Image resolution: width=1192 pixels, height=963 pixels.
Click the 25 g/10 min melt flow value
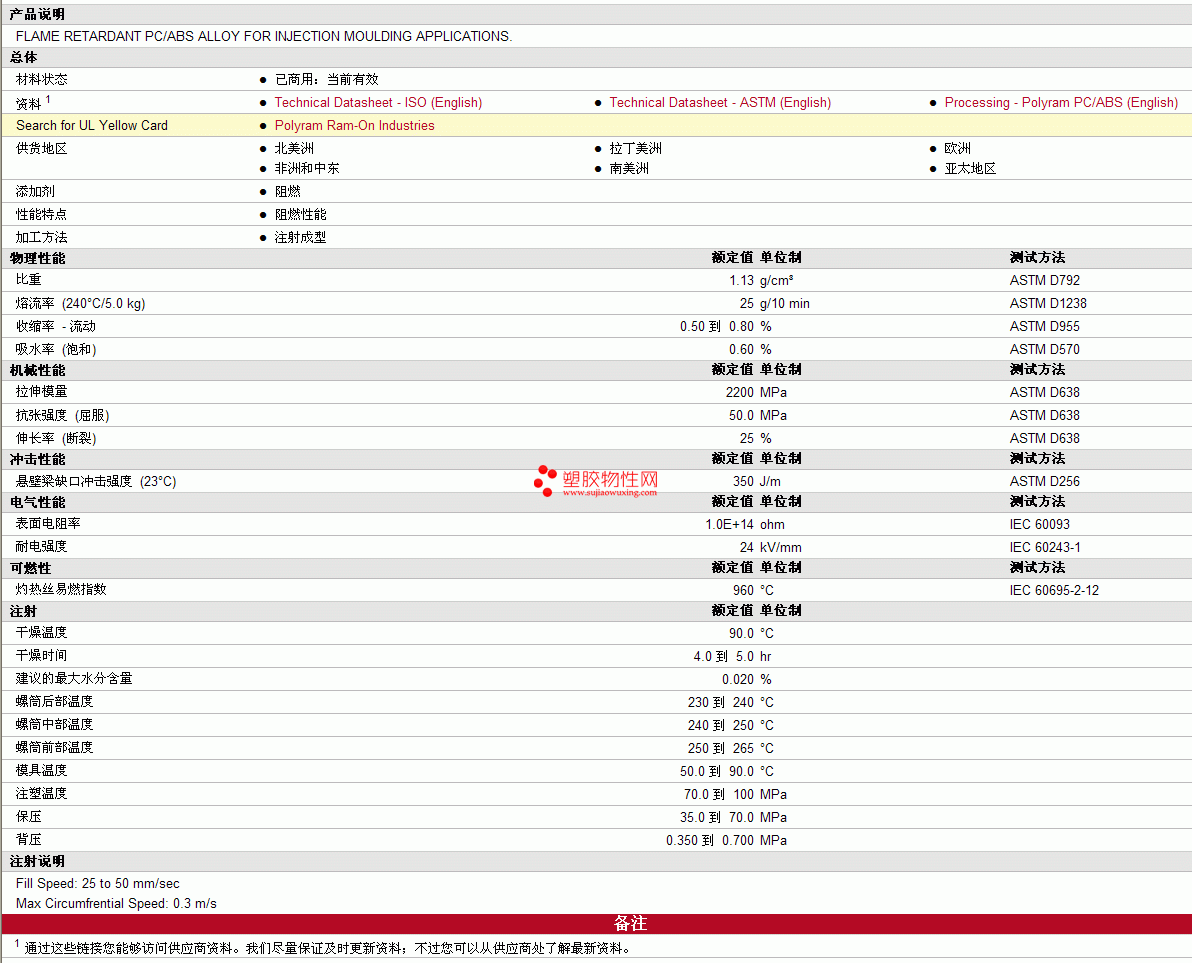[x=774, y=303]
